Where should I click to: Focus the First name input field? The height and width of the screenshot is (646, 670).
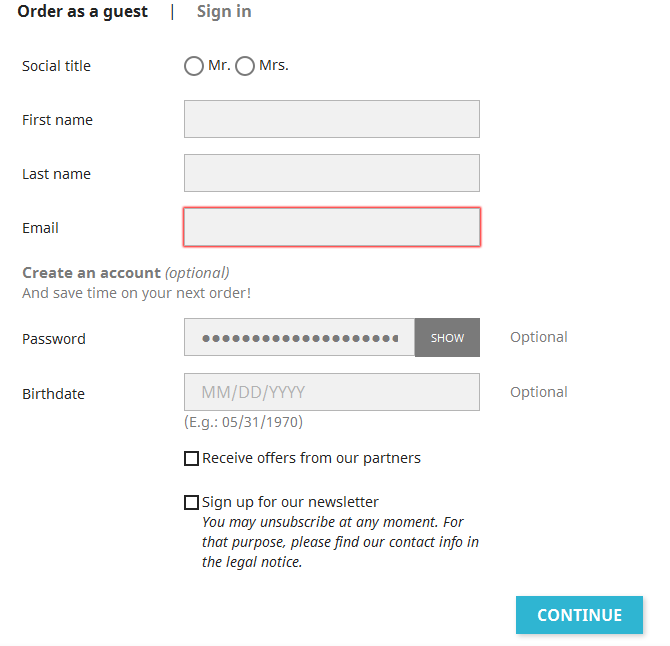coord(331,119)
